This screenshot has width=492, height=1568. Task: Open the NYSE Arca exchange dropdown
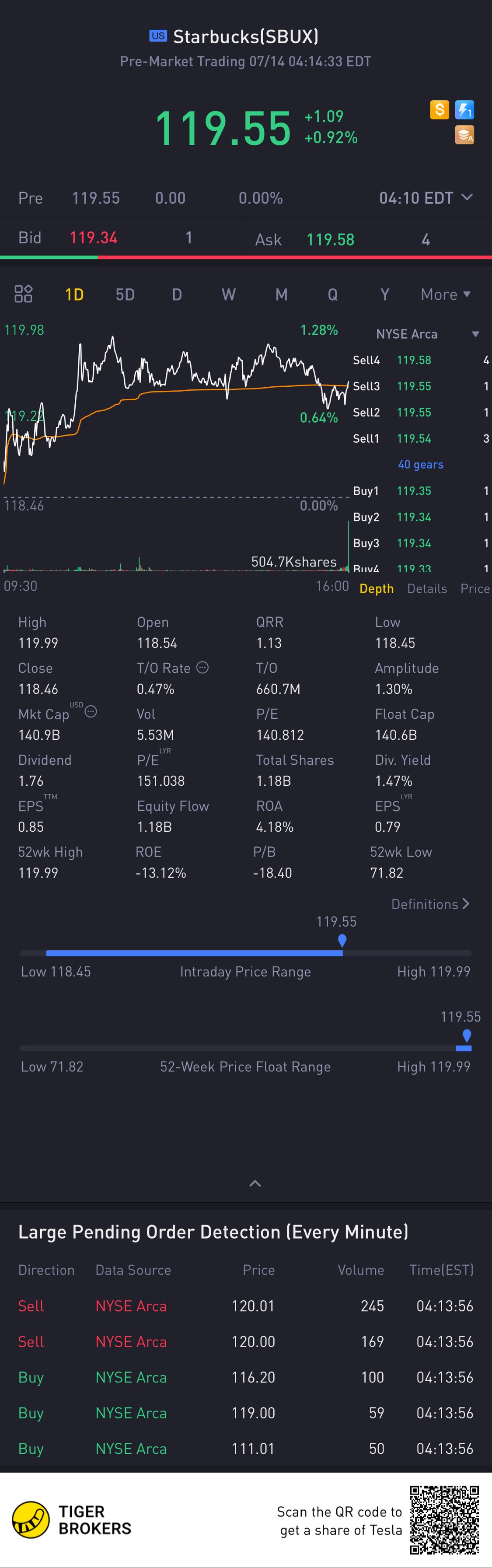[x=426, y=333]
